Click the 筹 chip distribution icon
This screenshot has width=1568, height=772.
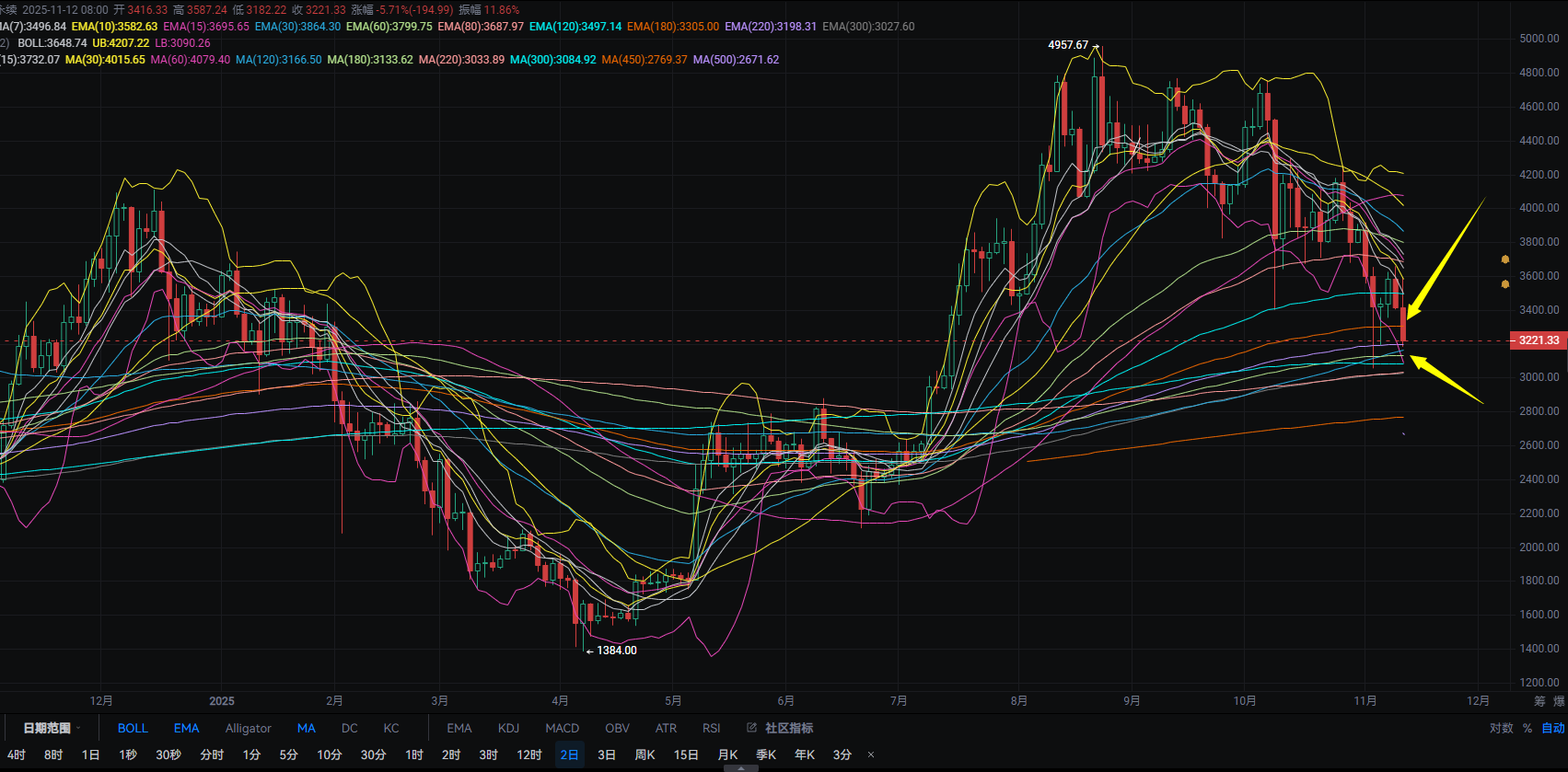click(1539, 701)
